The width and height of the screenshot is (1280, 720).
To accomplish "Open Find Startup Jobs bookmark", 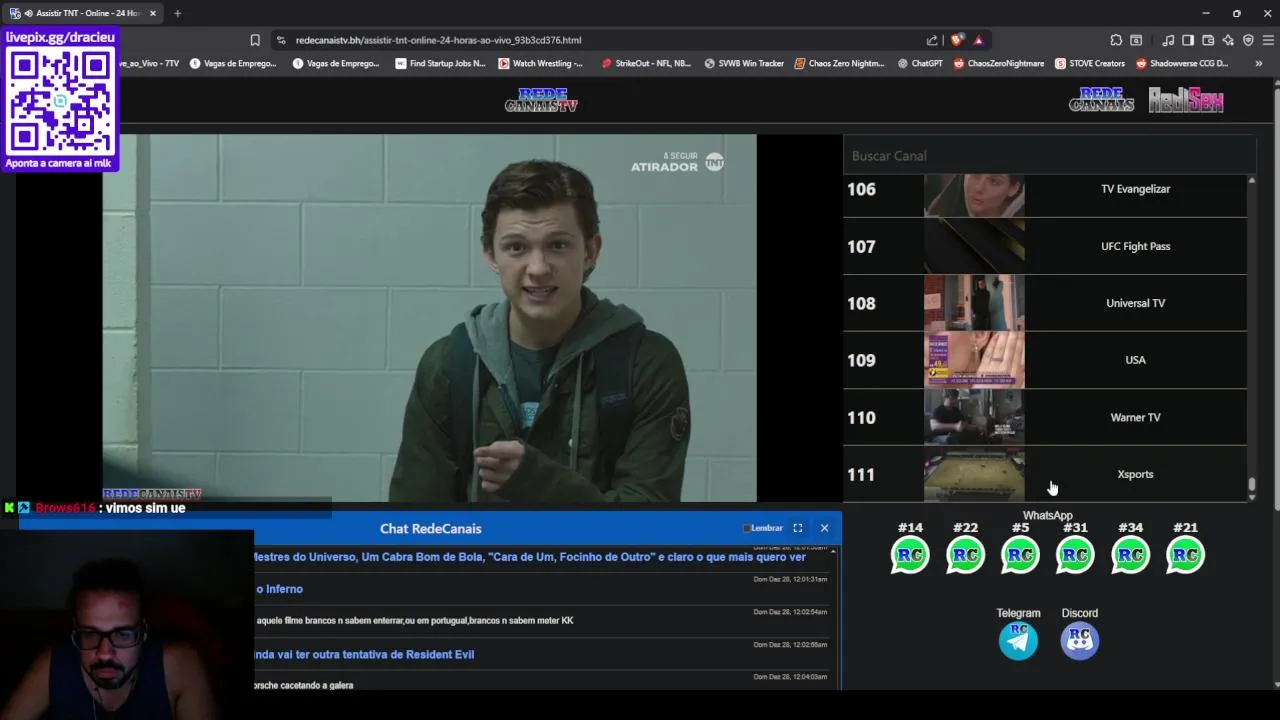I will pyautogui.click(x=440, y=63).
